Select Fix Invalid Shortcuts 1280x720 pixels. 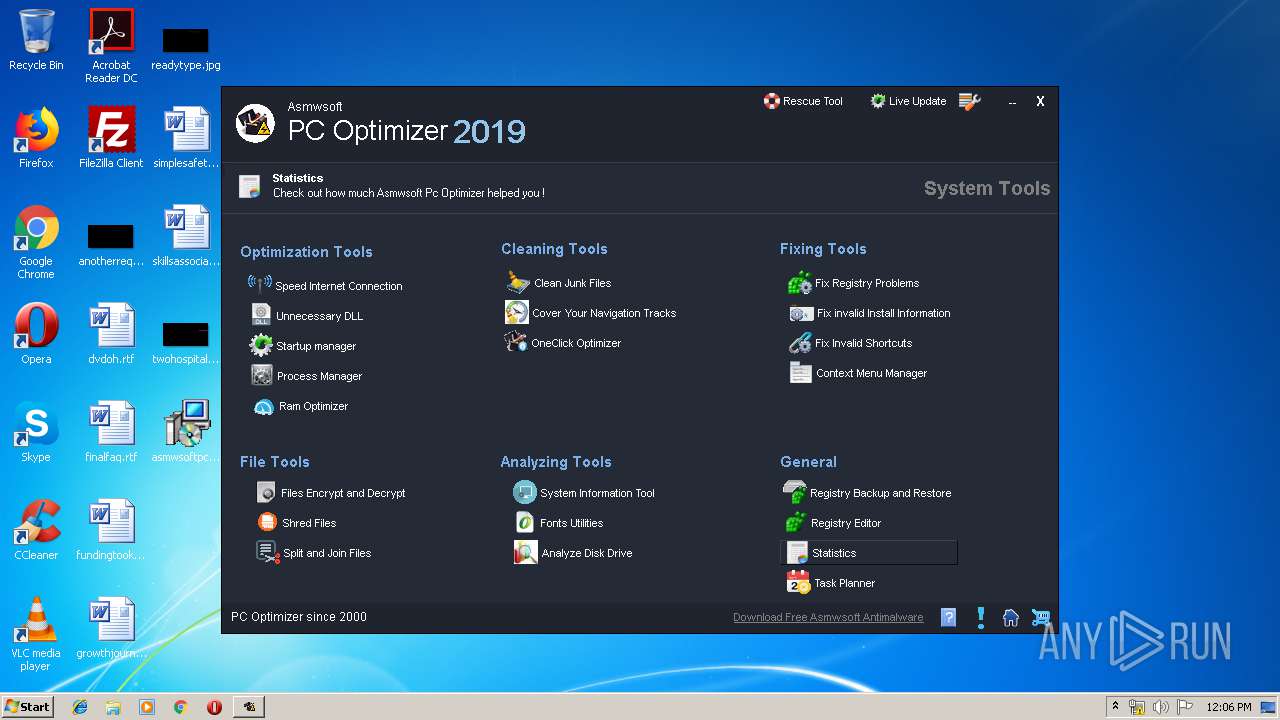[x=851, y=343]
